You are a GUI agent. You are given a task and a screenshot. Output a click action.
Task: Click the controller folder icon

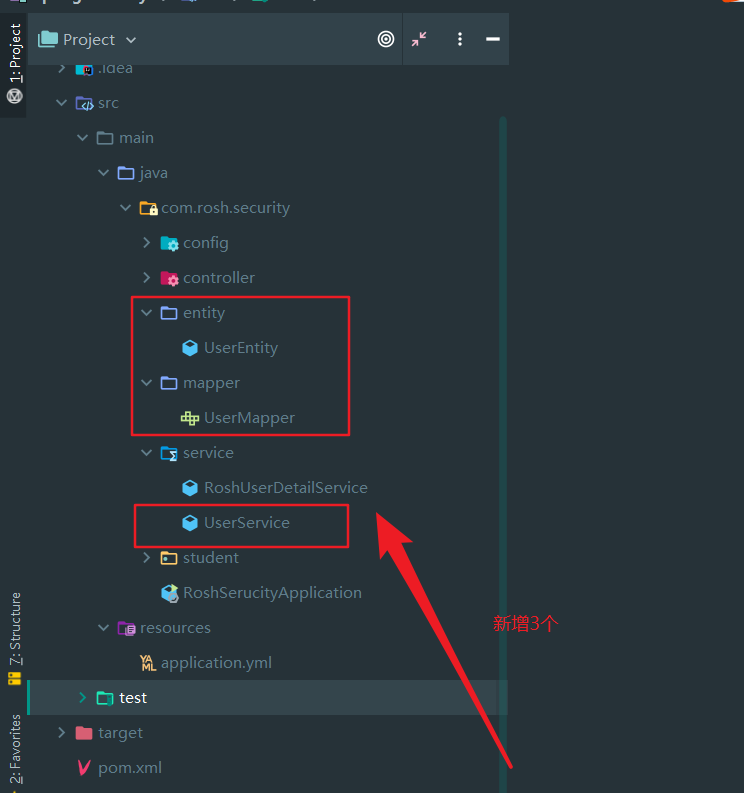169,278
